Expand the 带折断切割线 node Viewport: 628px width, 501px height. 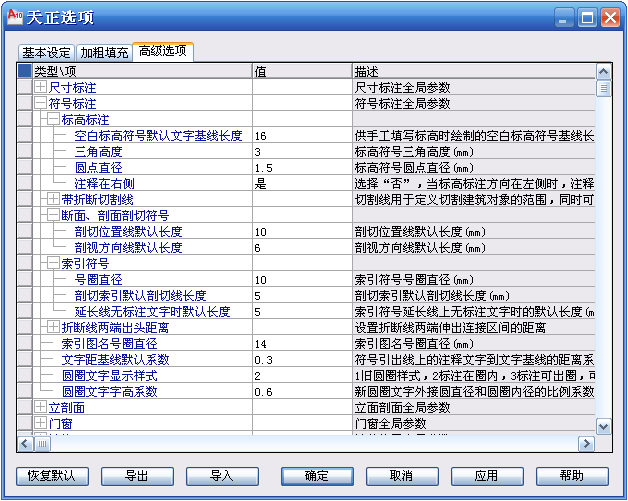[53, 199]
